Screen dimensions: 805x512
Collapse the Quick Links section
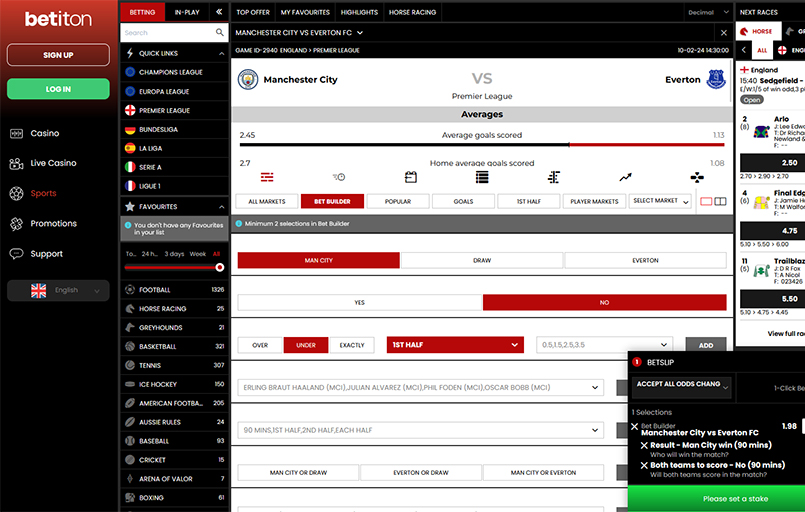221,53
